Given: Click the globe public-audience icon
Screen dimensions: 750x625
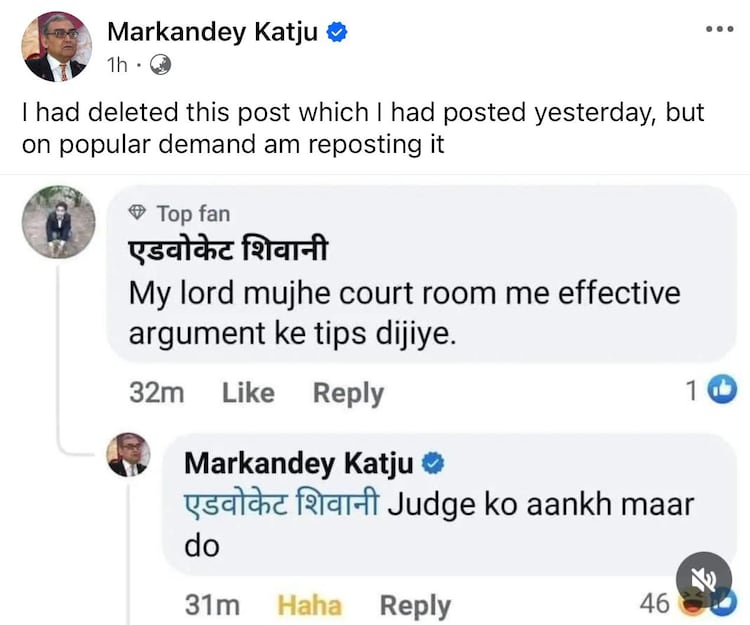Looking at the screenshot, I should tap(160, 65).
